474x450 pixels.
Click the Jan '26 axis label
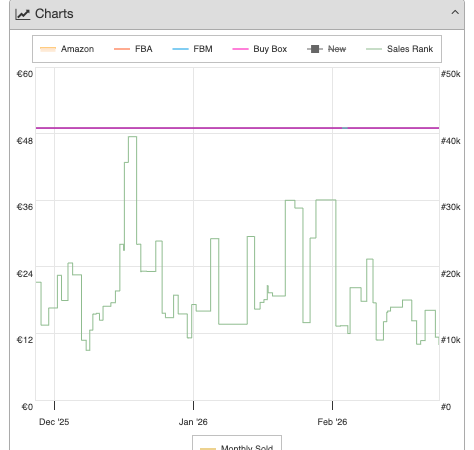[193, 422]
